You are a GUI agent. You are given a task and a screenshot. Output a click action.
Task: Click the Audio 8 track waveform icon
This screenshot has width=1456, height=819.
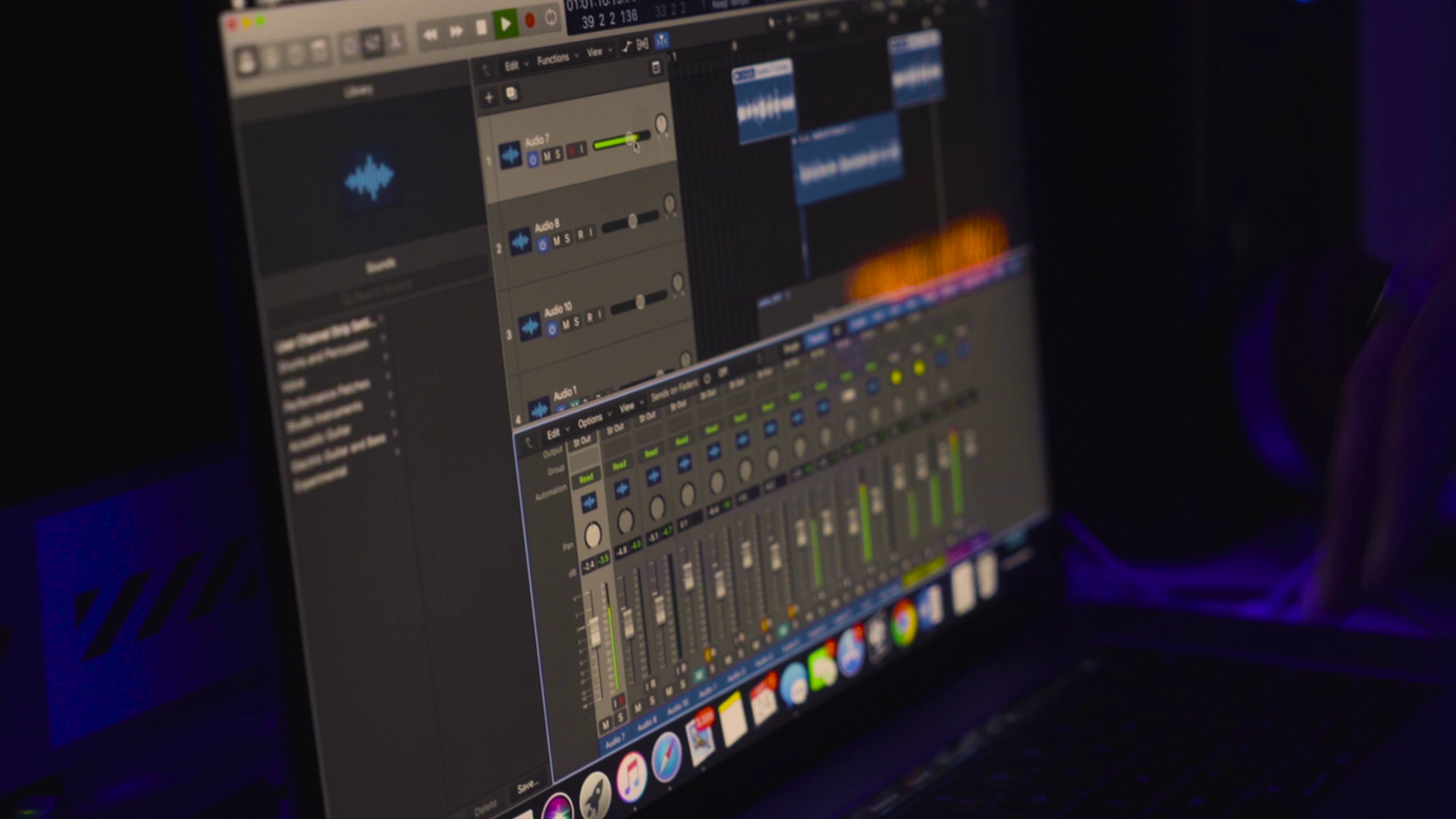point(519,242)
